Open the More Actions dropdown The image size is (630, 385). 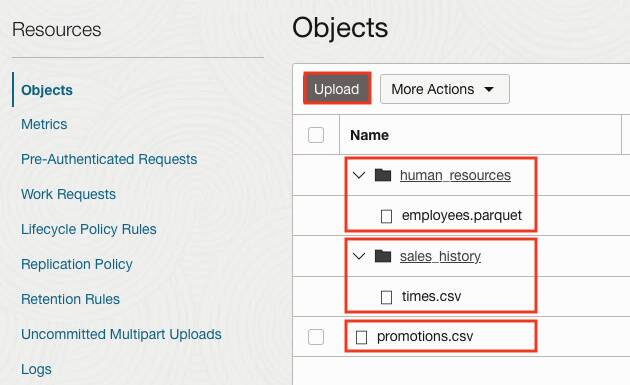tap(445, 89)
